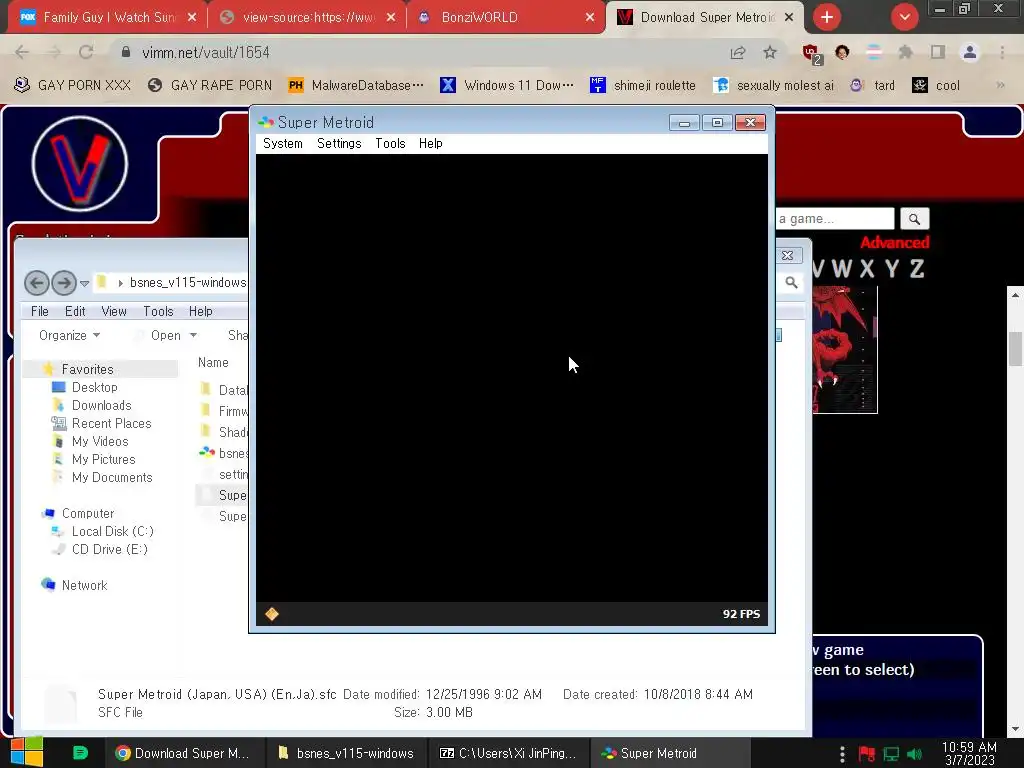Select My Documents in Explorer sidebar
Viewport: 1024px width, 768px height.
coord(112,478)
